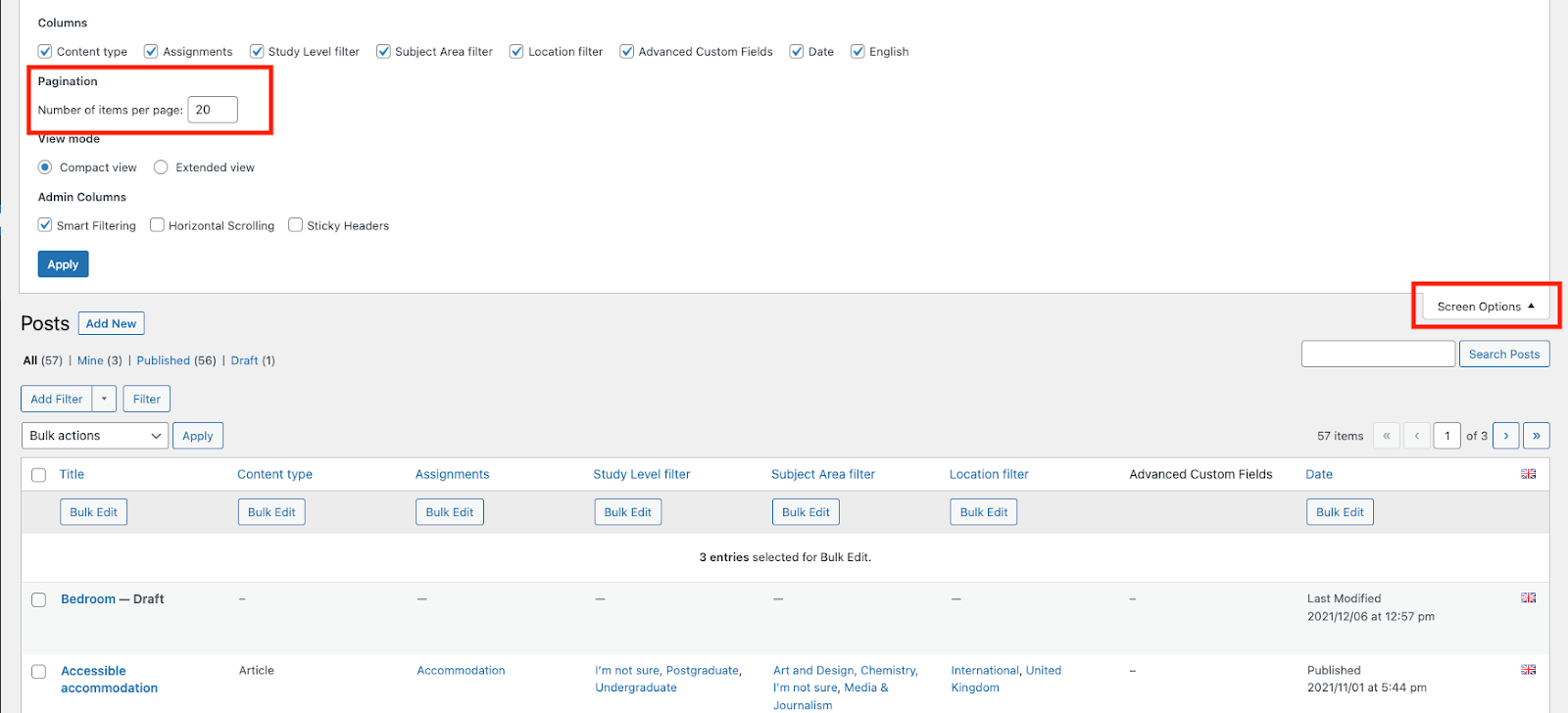Select the Compact view radio button
The height and width of the screenshot is (713, 1568).
click(45, 167)
